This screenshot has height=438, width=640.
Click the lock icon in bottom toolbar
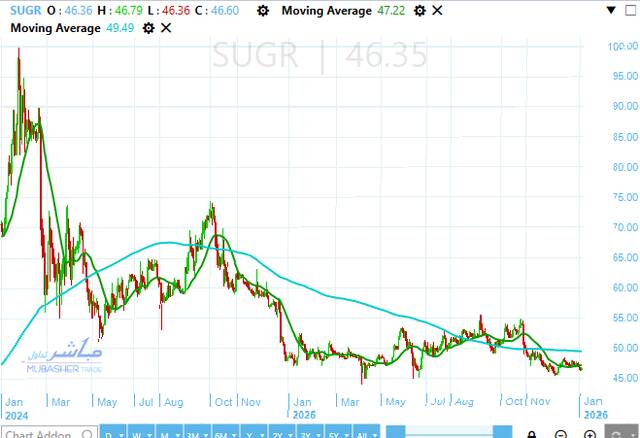[530, 433]
